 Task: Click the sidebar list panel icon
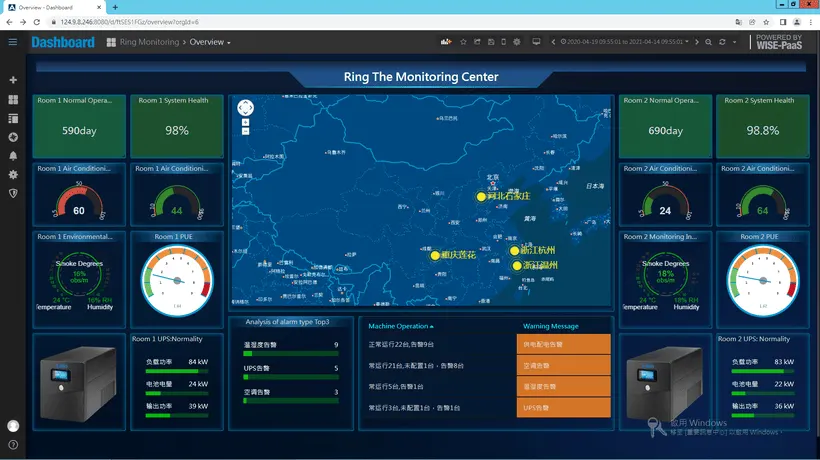click(x=13, y=119)
